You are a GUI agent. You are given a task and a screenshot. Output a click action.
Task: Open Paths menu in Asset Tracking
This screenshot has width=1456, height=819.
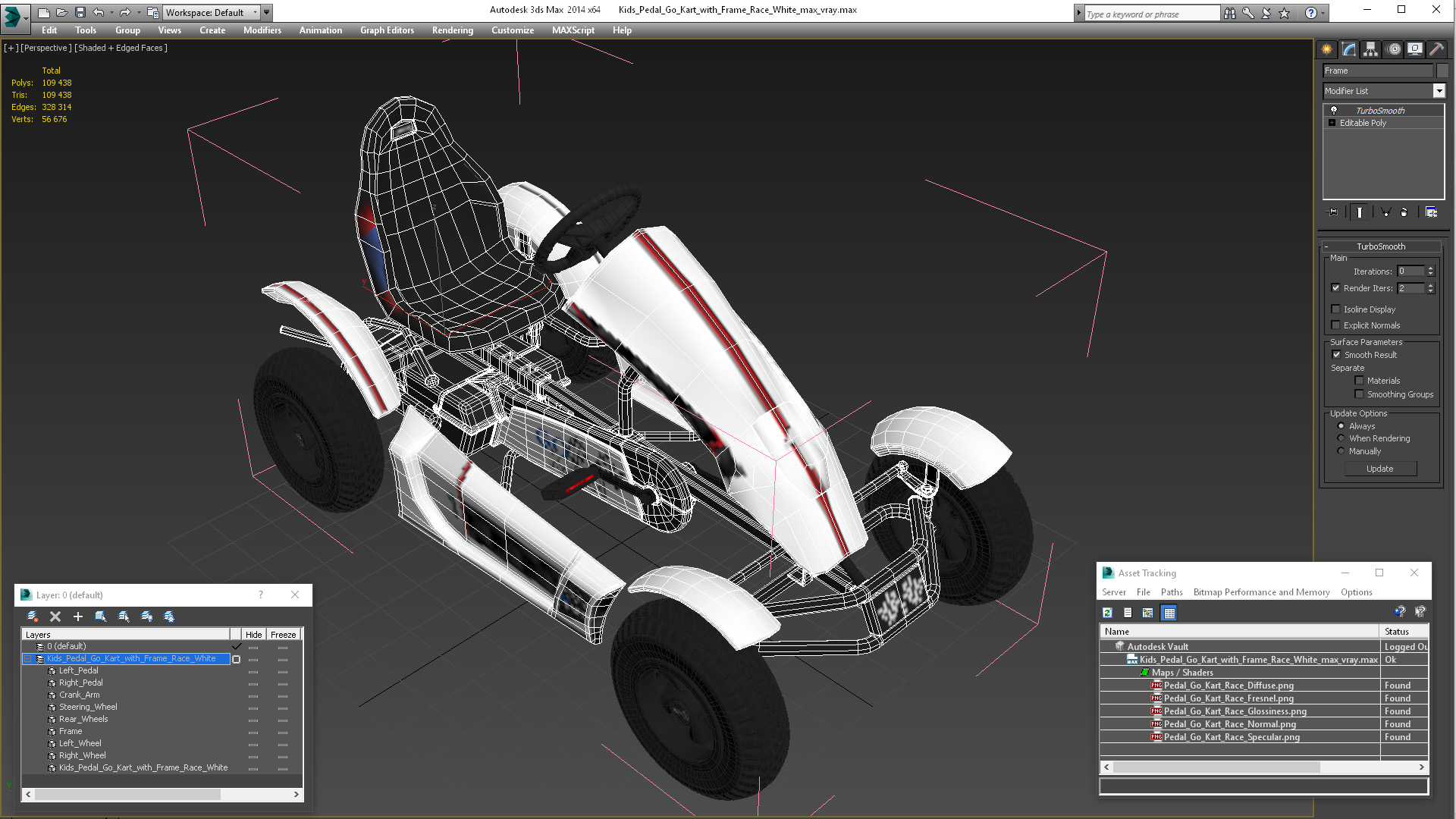coord(1171,592)
